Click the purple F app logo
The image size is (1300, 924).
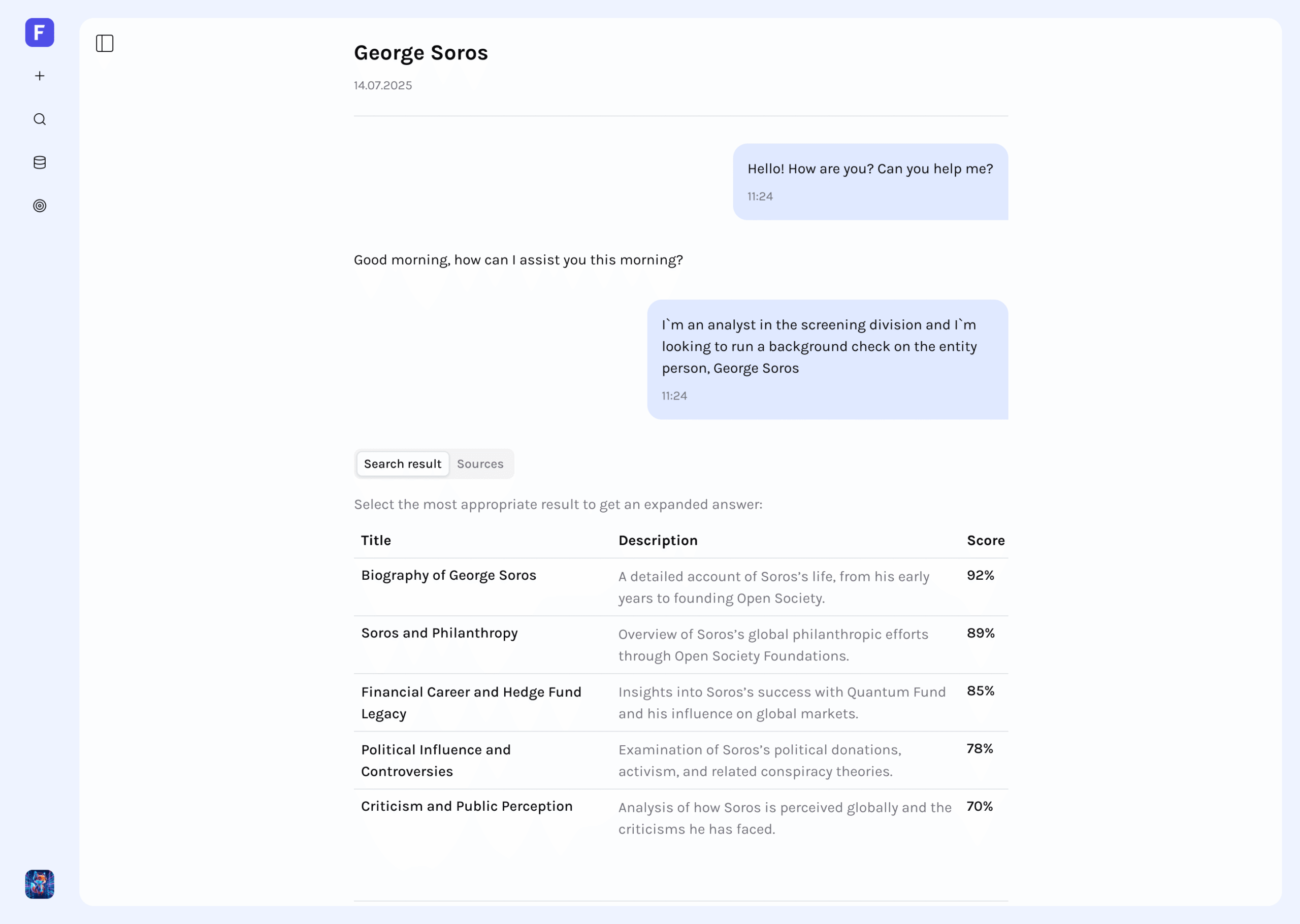[x=39, y=32]
